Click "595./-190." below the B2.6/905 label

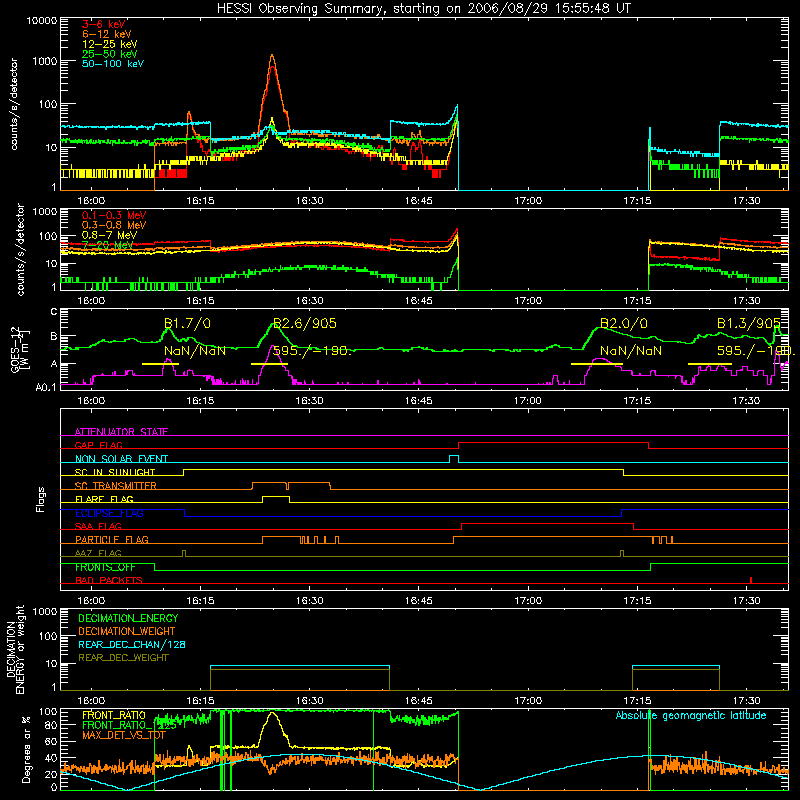[x=311, y=351]
